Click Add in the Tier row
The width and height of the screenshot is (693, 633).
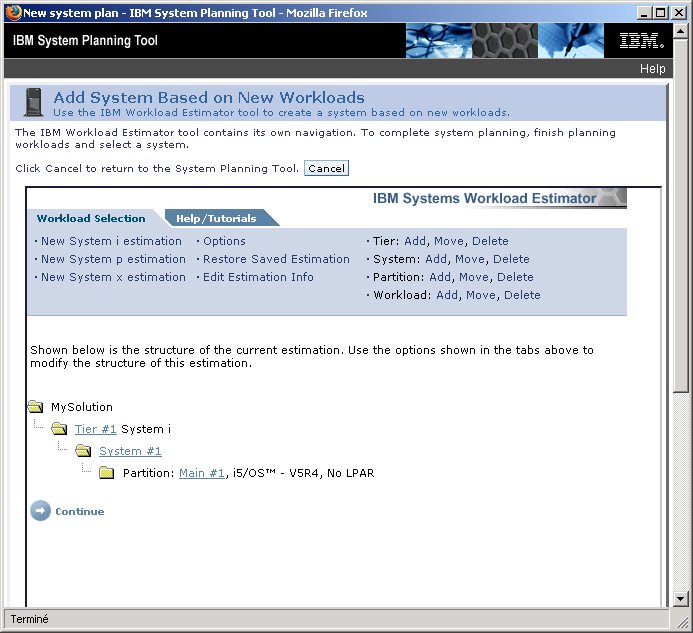[x=415, y=241]
